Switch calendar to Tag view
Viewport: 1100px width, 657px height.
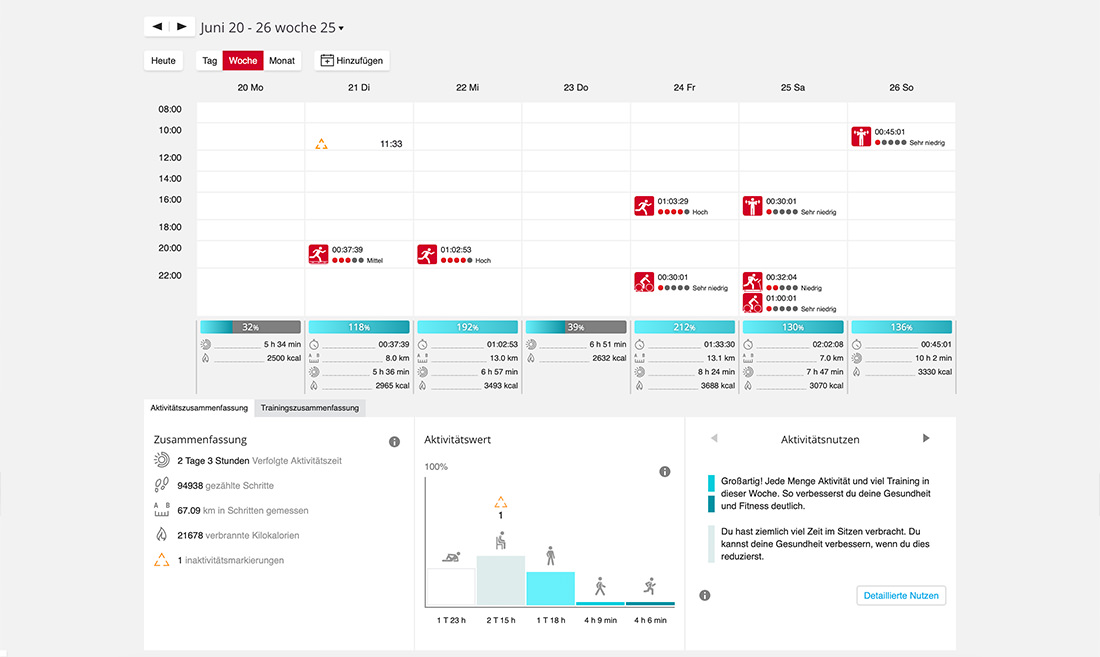(210, 60)
